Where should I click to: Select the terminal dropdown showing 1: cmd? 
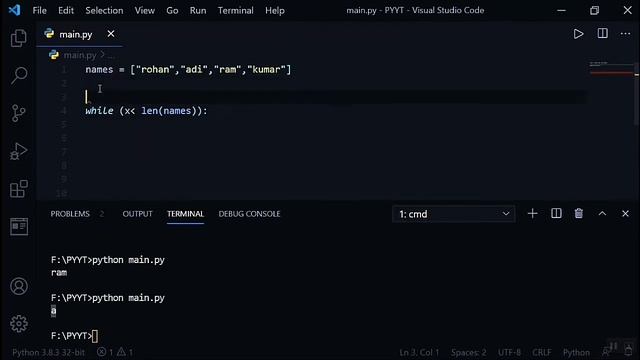(453, 214)
